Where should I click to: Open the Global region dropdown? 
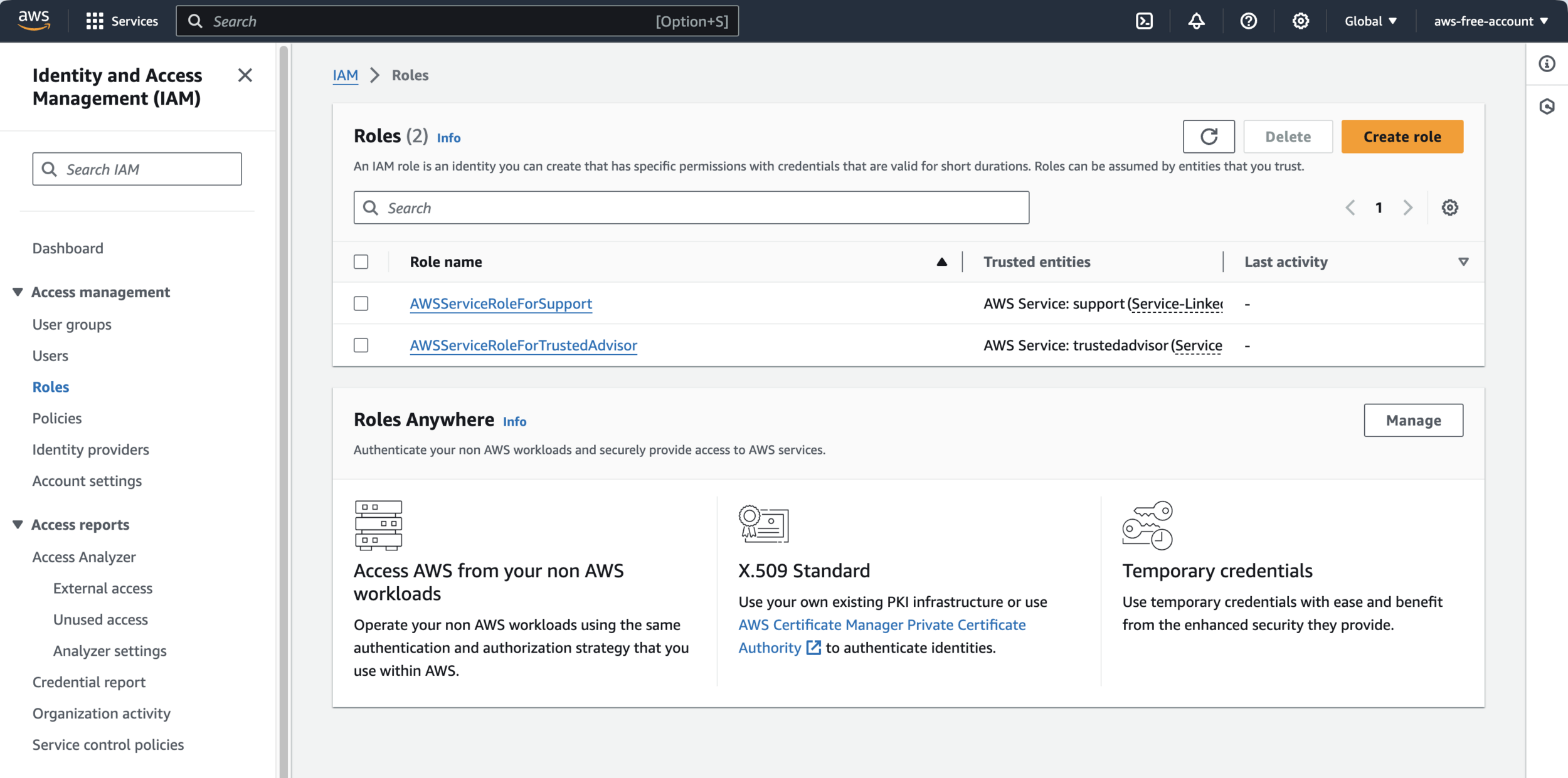tap(1370, 21)
